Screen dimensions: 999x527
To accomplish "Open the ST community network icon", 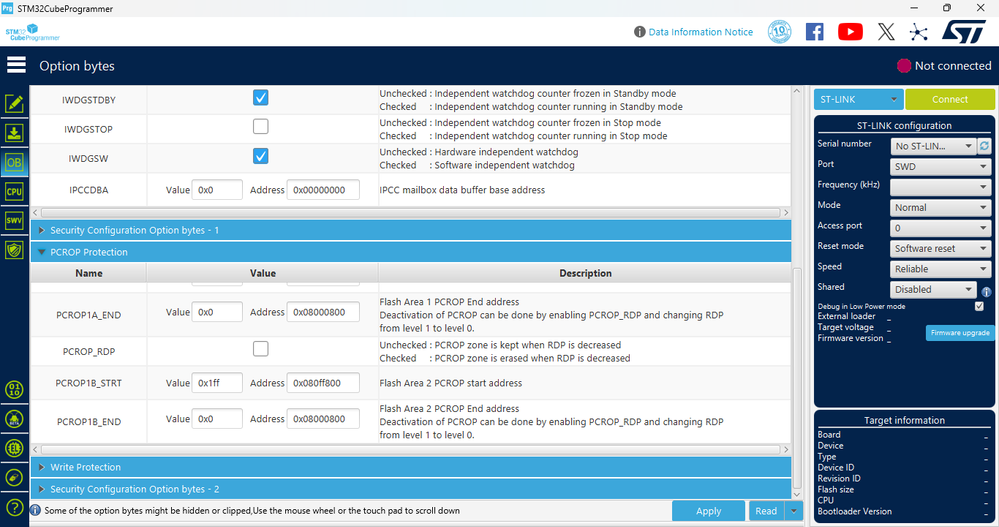I will [918, 32].
